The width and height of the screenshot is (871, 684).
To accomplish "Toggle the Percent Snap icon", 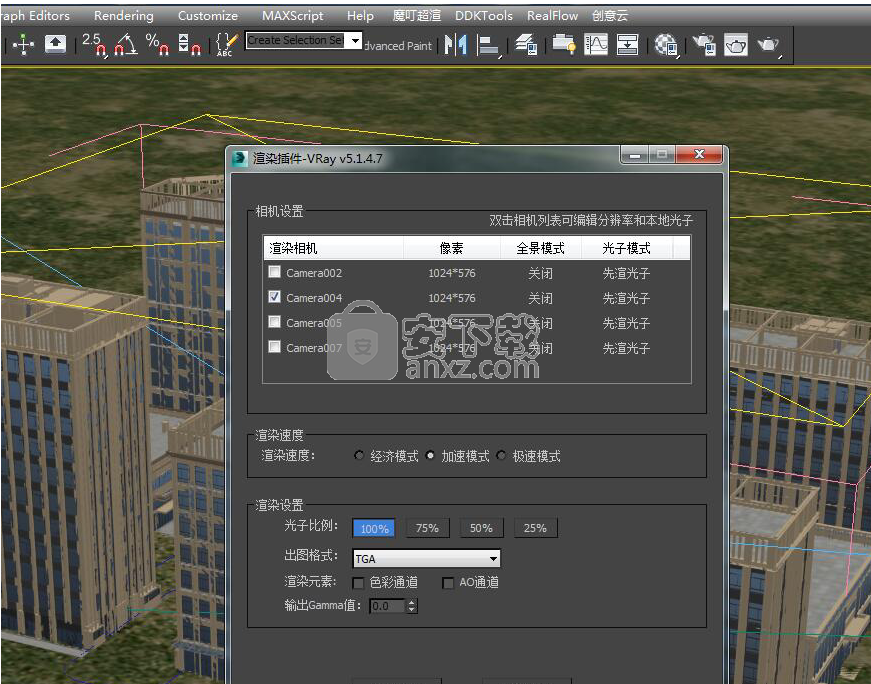I will pyautogui.click(x=157, y=44).
